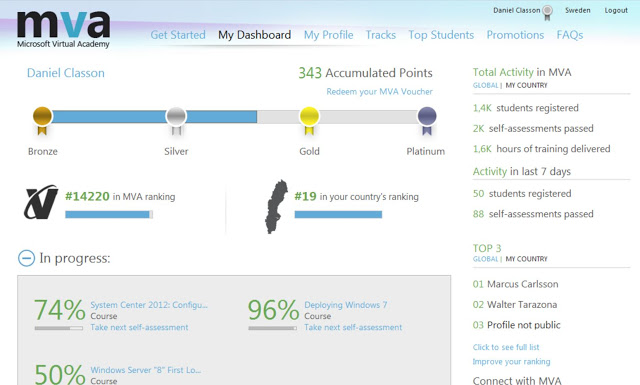Click the silver badge beside Daniel Classon
The width and height of the screenshot is (640, 385).
click(547, 12)
